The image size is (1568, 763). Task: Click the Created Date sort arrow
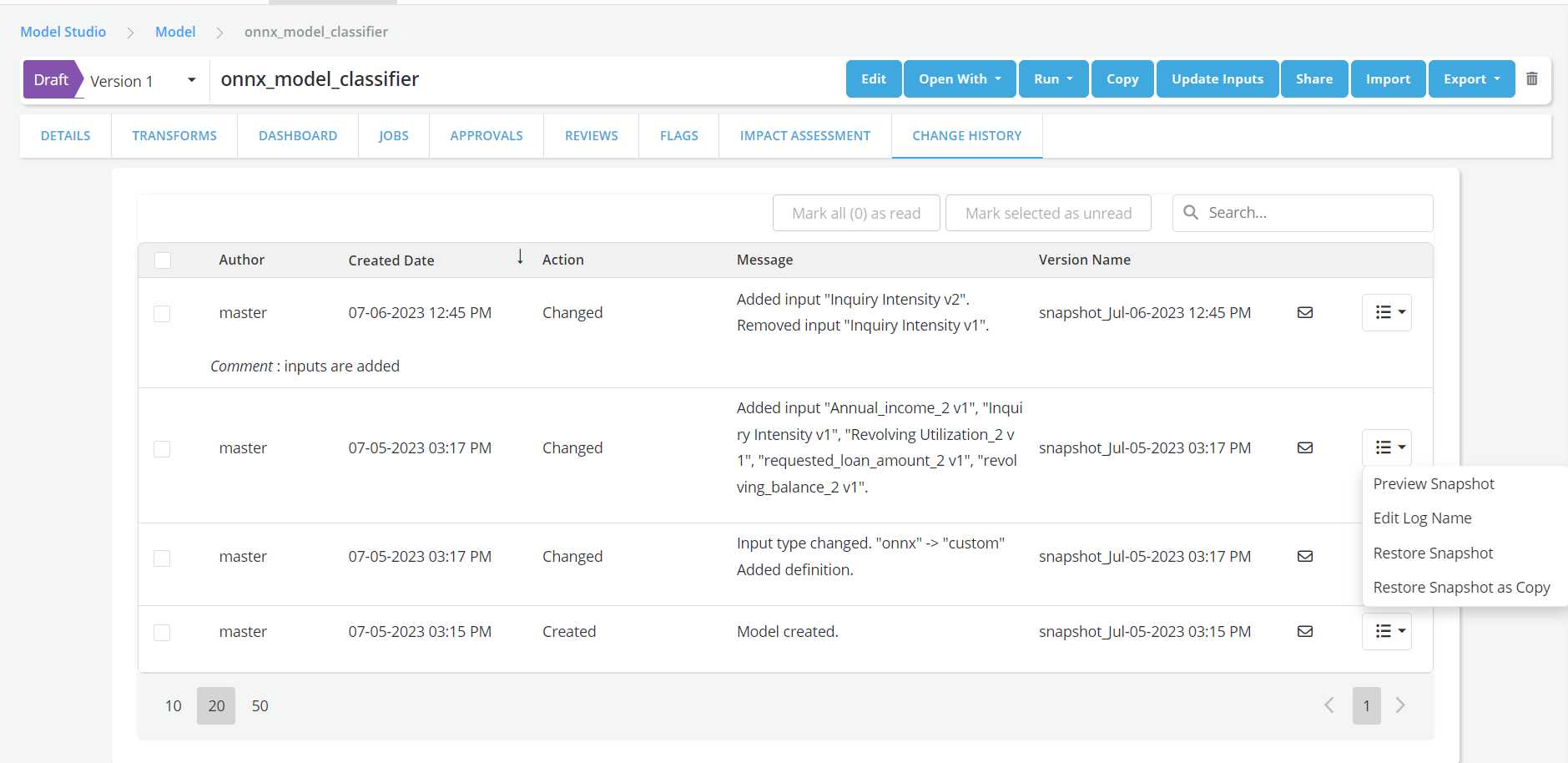(x=520, y=257)
